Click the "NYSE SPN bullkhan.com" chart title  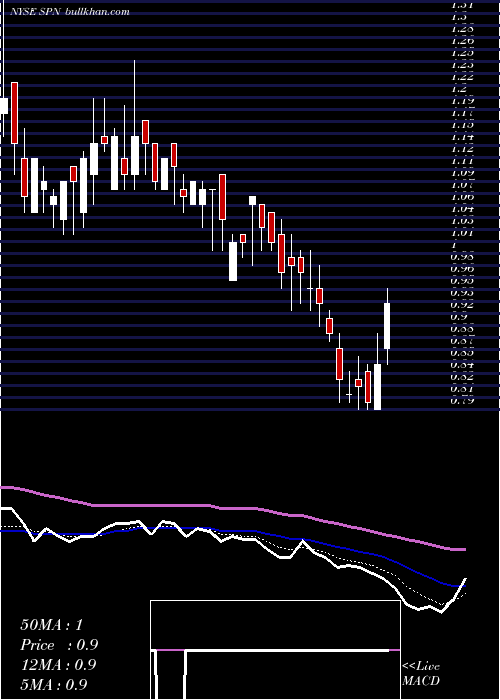point(70,12)
